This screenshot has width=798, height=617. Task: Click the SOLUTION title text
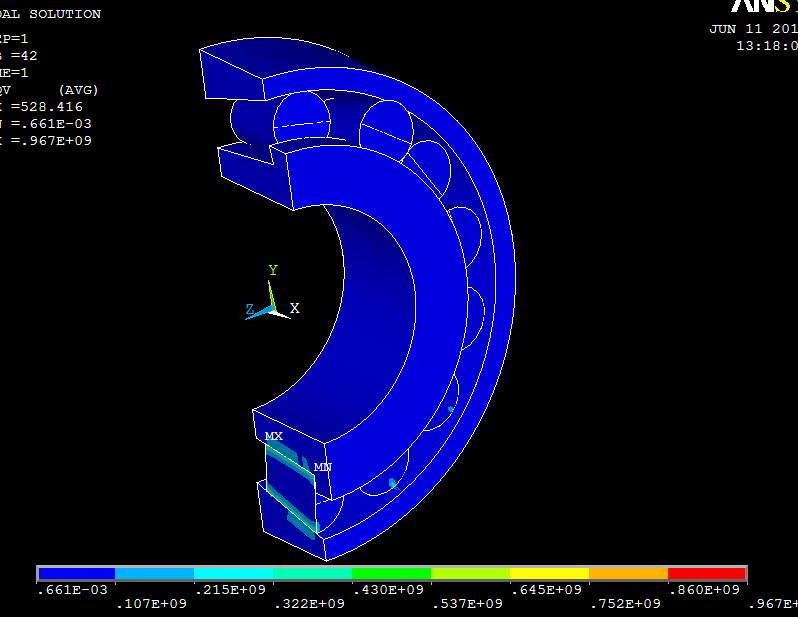point(65,14)
